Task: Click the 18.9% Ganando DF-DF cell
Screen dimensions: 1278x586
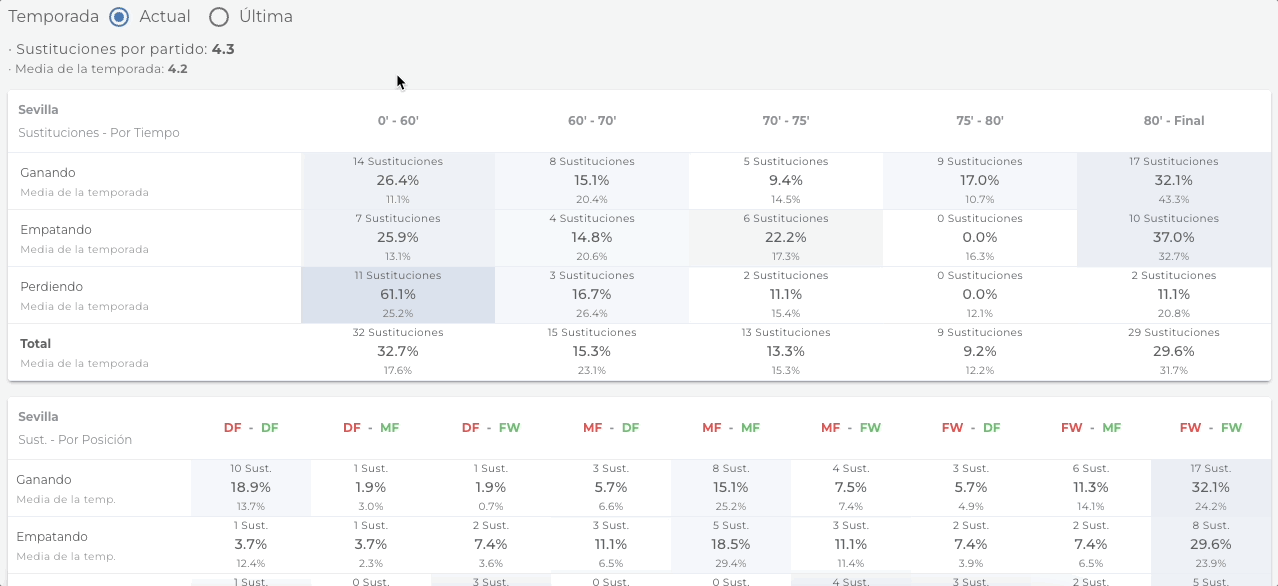Action: coord(251,488)
